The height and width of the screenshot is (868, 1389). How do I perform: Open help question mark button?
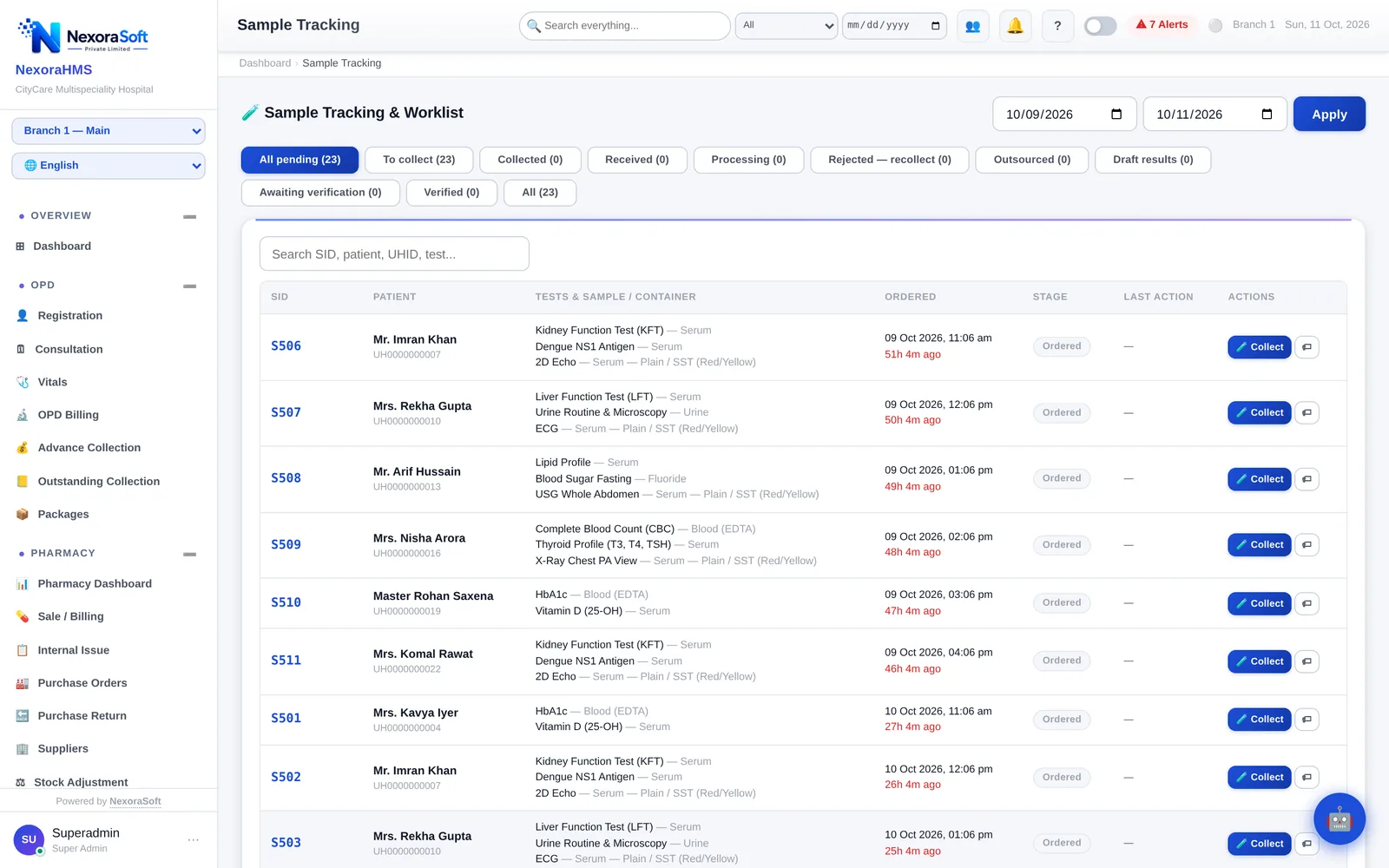pyautogui.click(x=1057, y=26)
